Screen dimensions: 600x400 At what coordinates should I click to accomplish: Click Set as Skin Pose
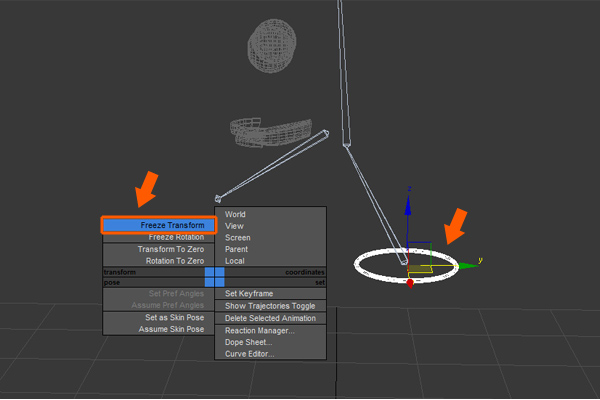159,318
